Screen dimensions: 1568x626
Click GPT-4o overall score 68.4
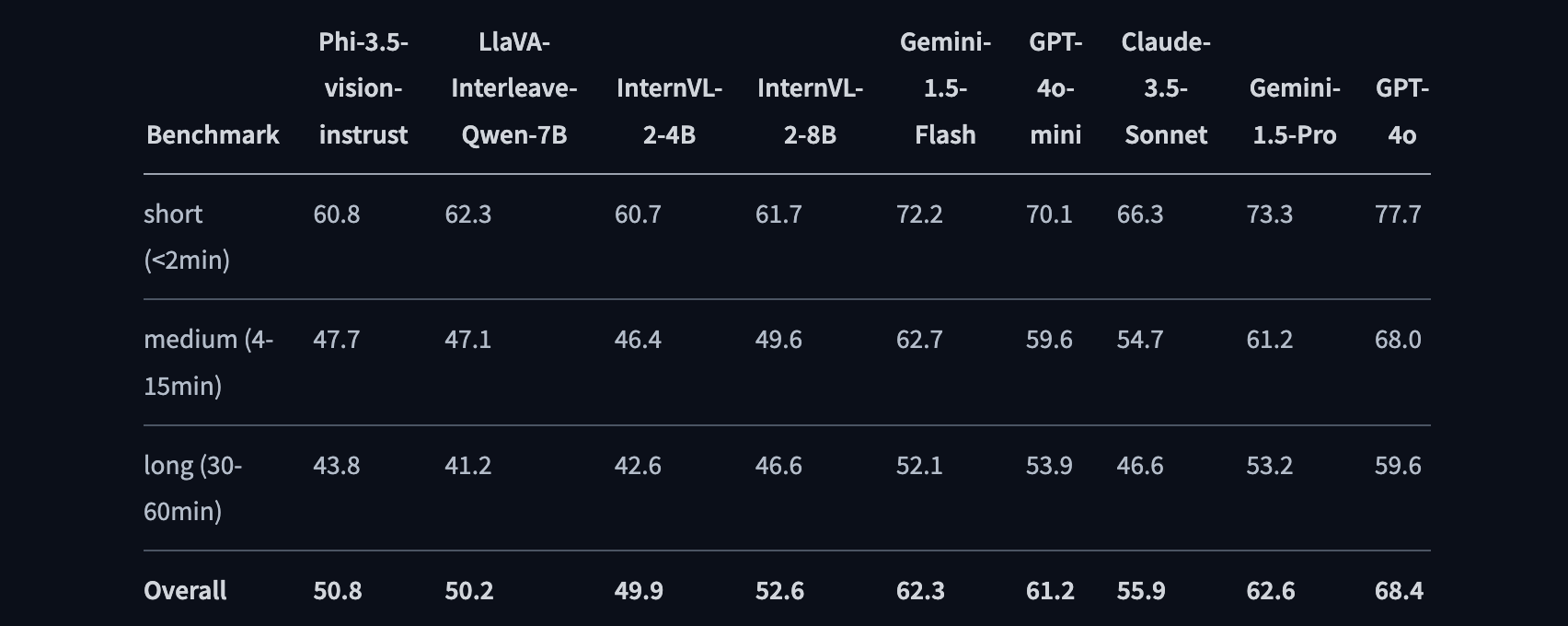[x=1399, y=590]
